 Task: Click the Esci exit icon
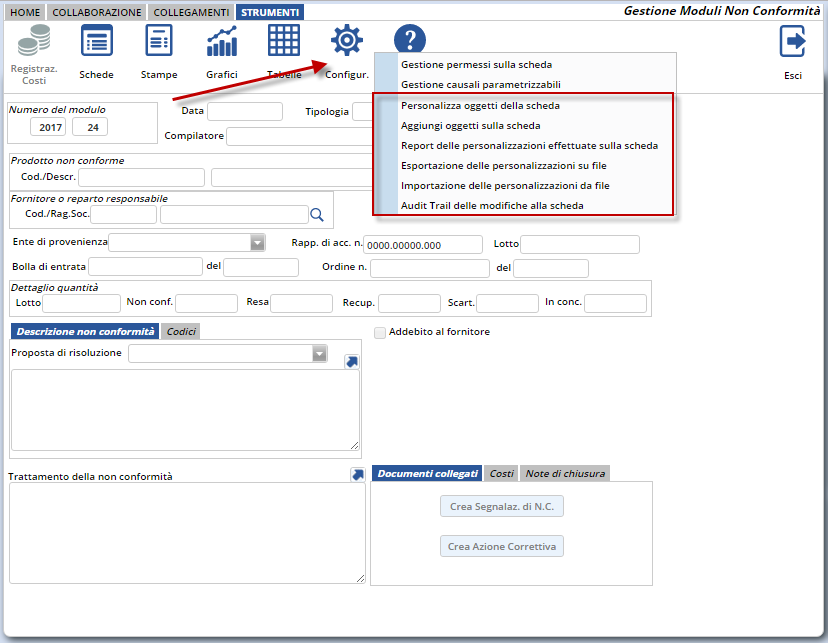click(x=792, y=42)
